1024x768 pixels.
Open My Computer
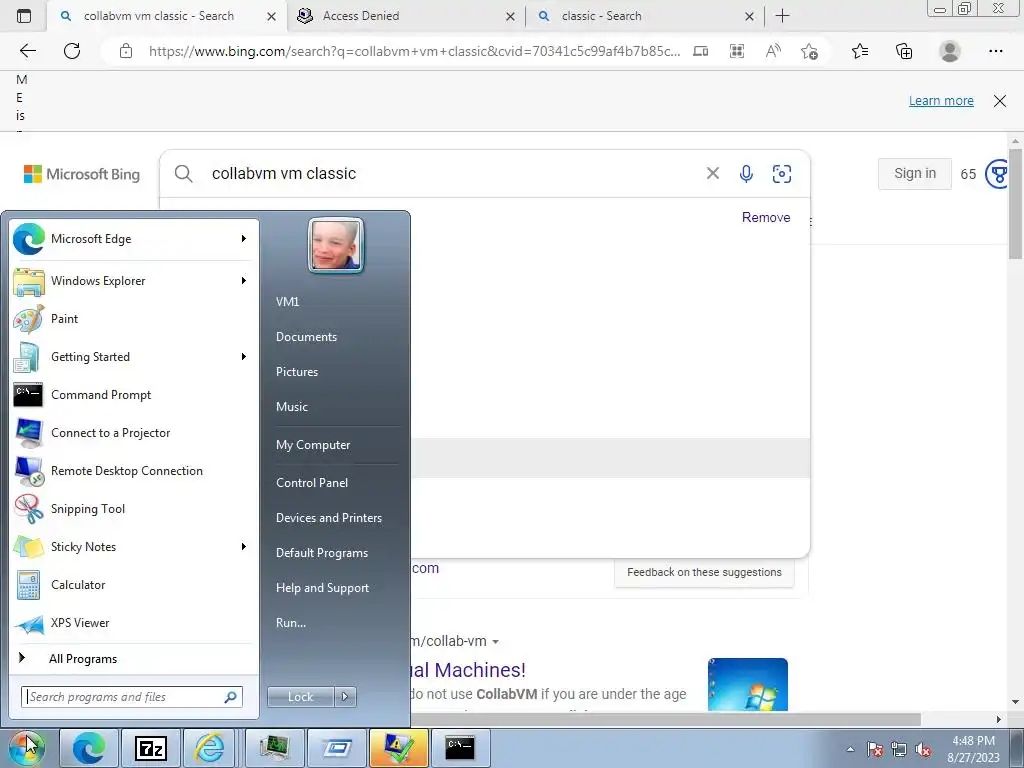(313, 445)
